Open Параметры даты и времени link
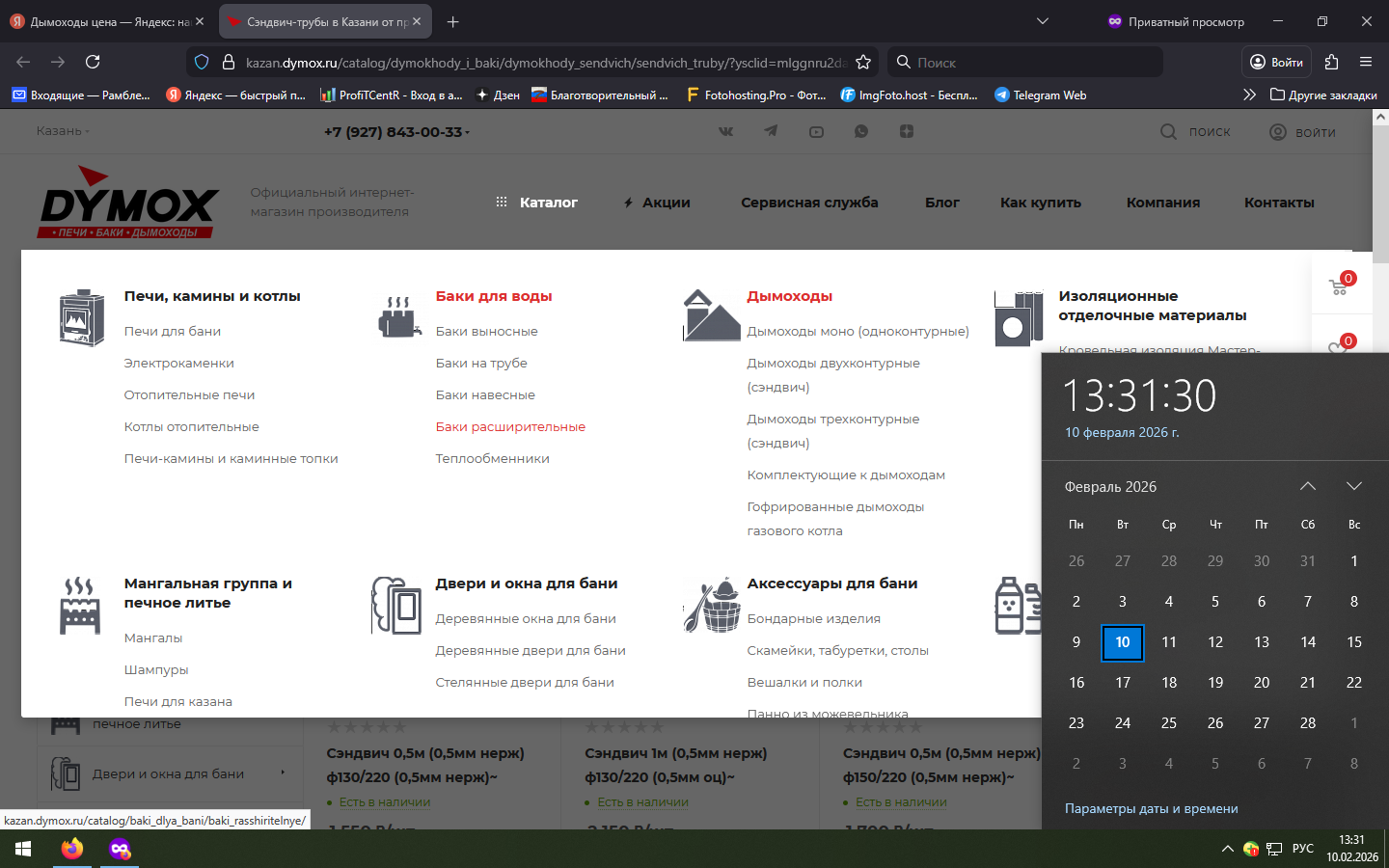 click(1151, 808)
